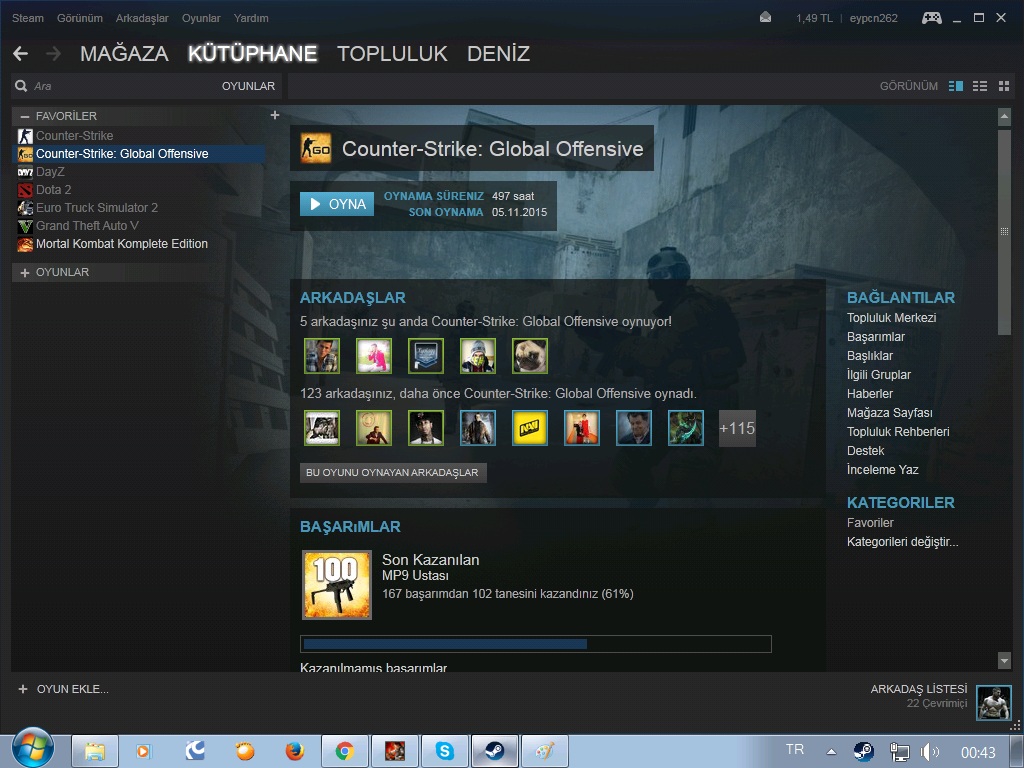Go back with the left arrow
Viewport: 1024px width, 768px height.
[20, 54]
